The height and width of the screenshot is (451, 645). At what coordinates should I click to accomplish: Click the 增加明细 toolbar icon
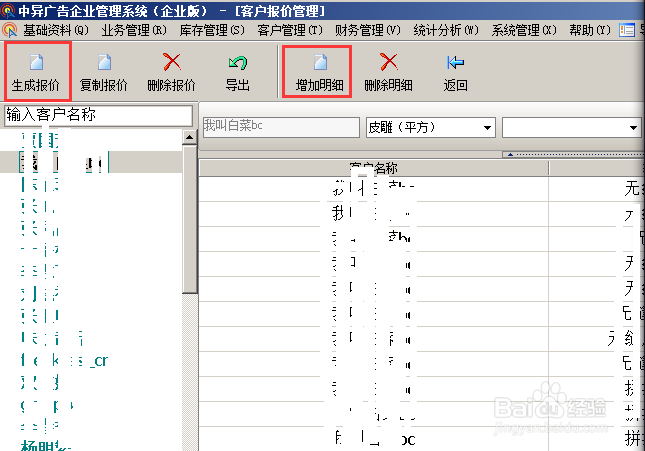pyautogui.click(x=320, y=63)
